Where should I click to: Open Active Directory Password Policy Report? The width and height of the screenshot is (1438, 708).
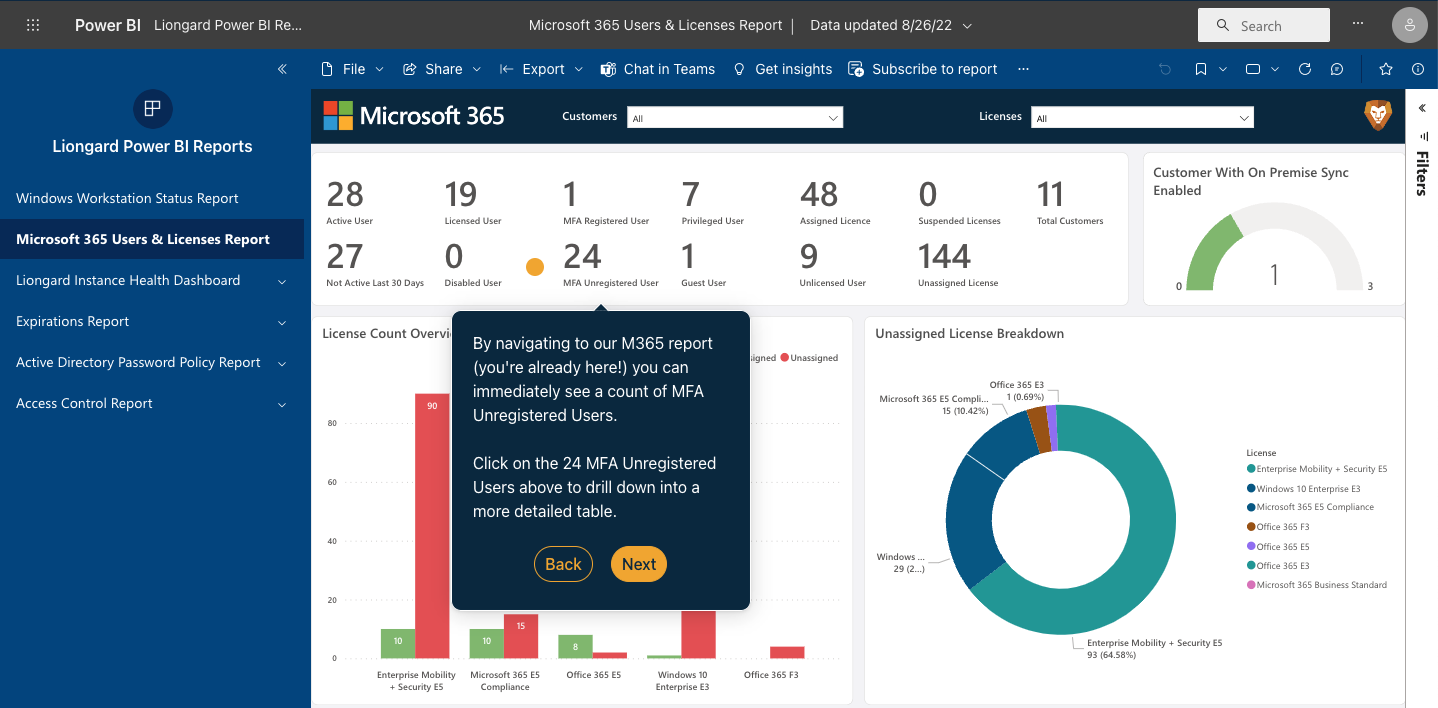(138, 362)
